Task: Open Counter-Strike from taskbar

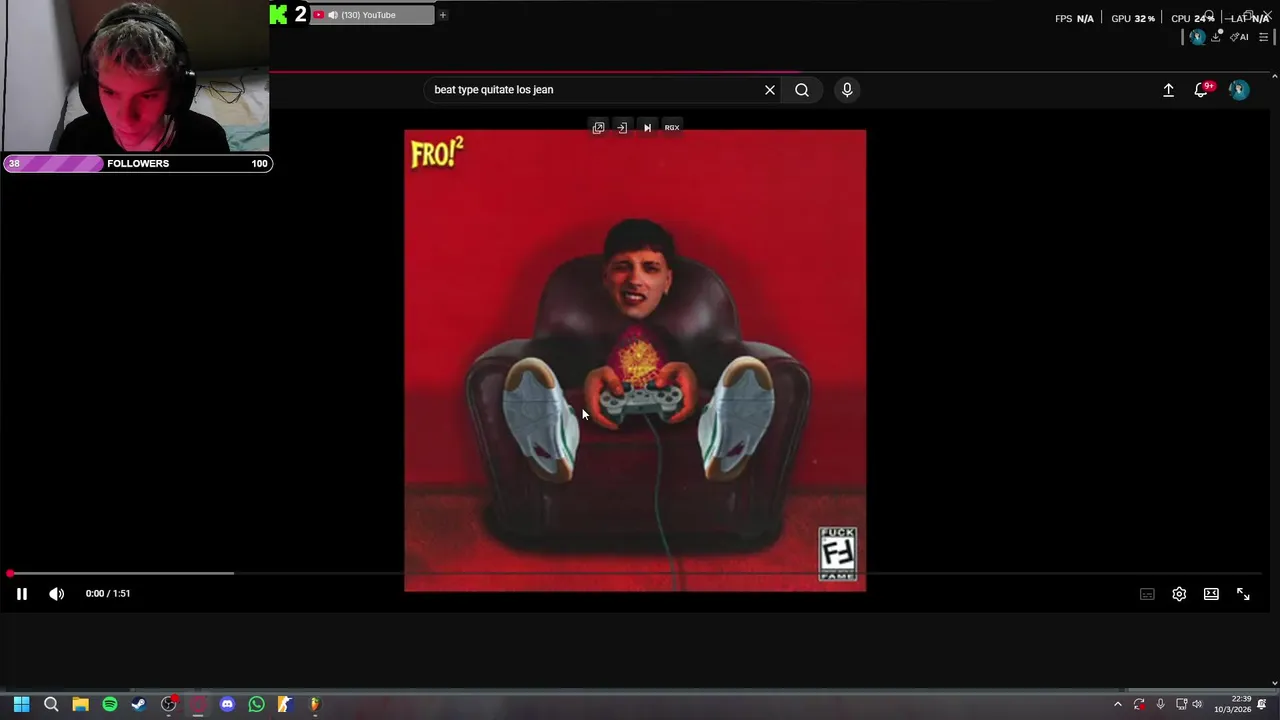Action: [x=285, y=704]
